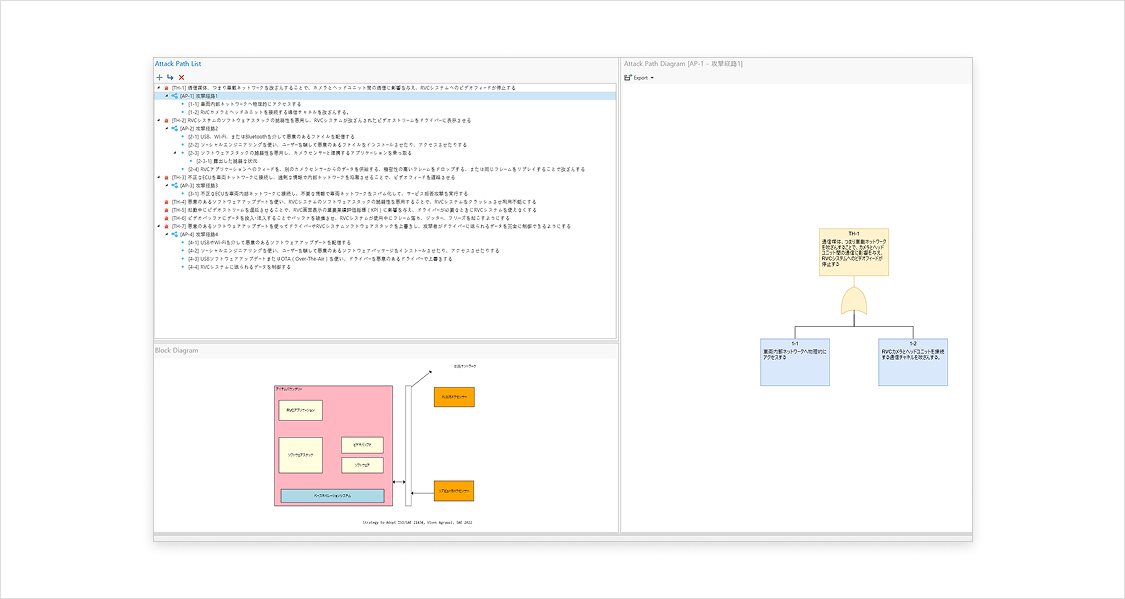Click the Export toolbar icon
This screenshot has width=1125, height=599.
tap(628, 77)
